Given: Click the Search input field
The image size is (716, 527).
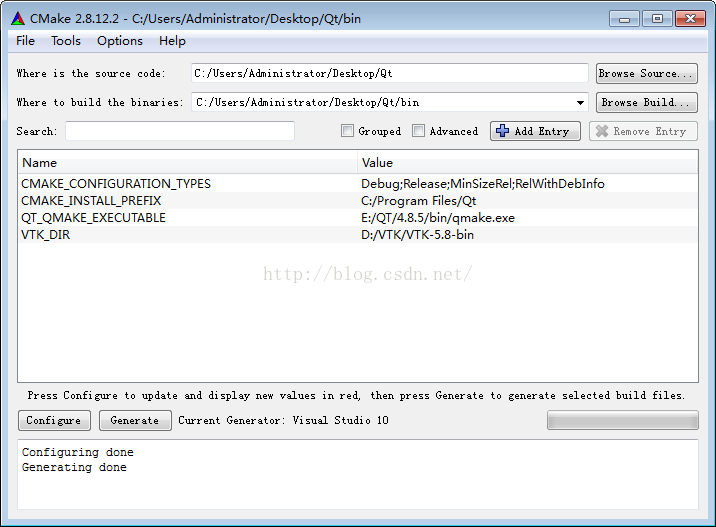Looking at the screenshot, I should point(180,131).
